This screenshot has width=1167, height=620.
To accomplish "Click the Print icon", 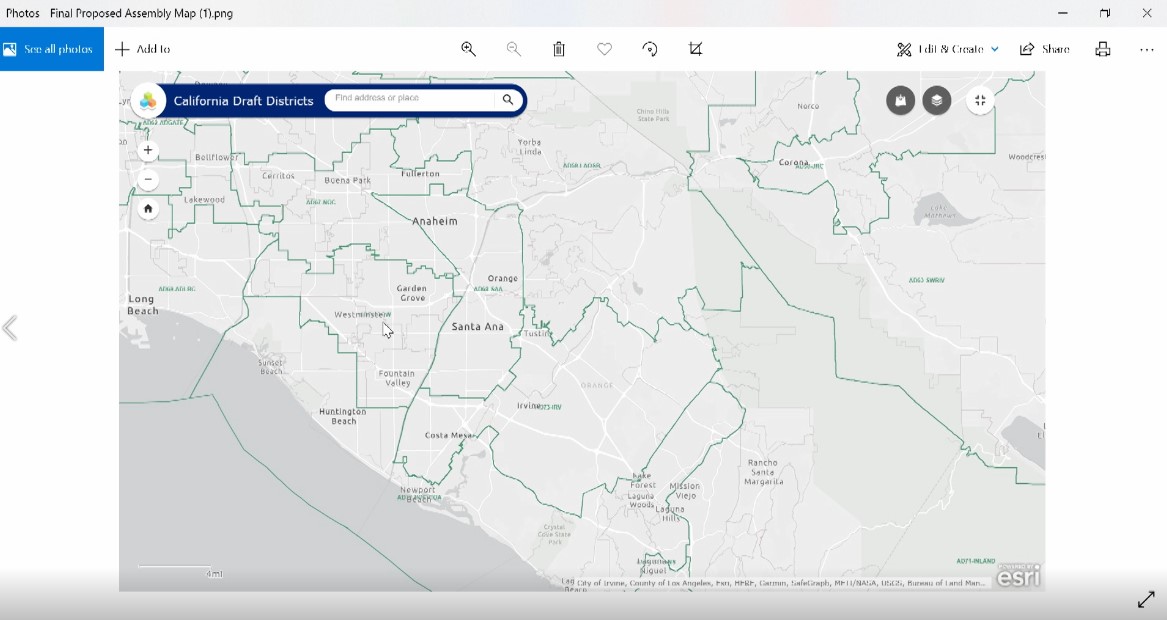I will pyautogui.click(x=1103, y=49).
